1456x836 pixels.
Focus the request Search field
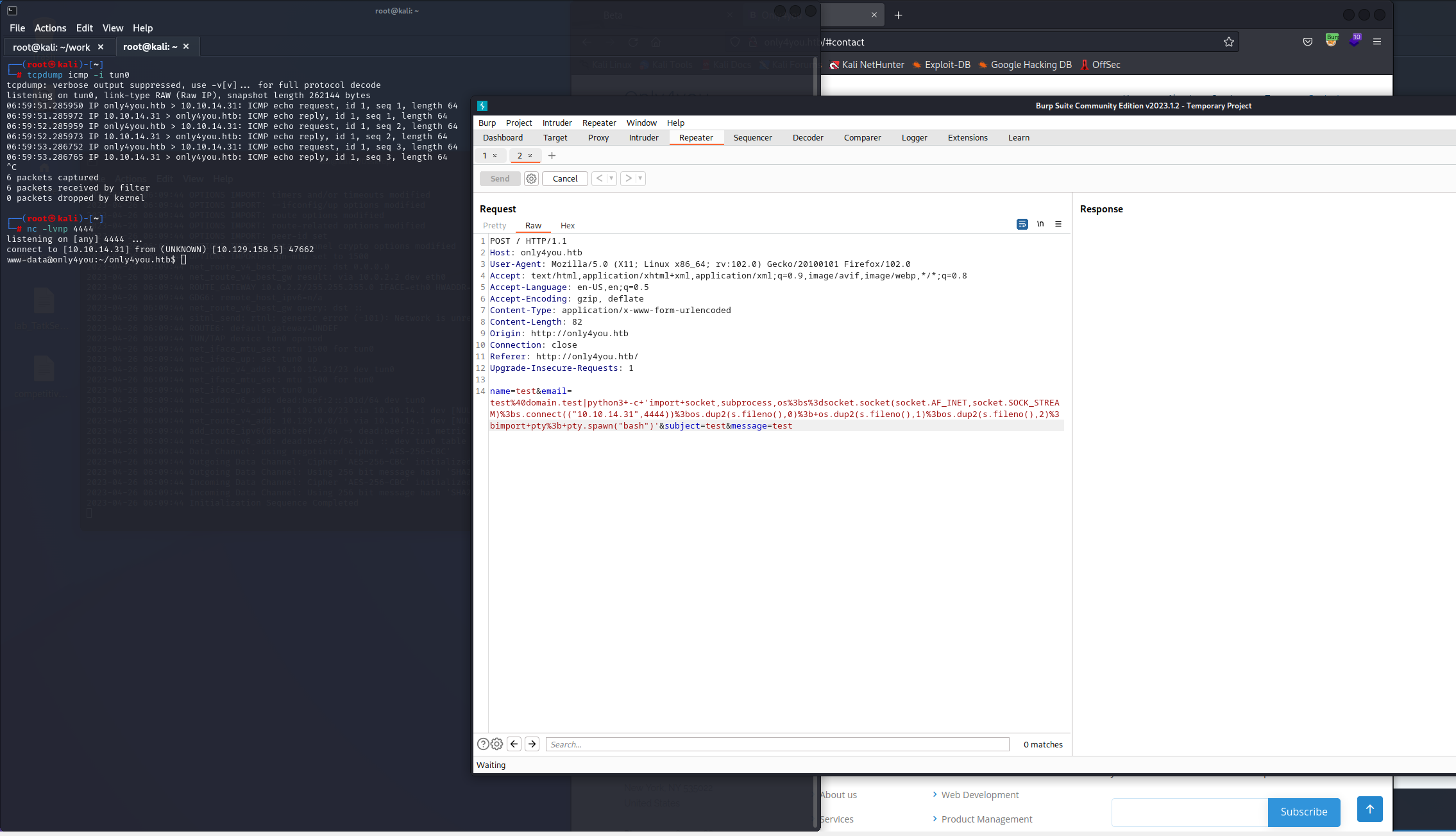click(x=777, y=744)
